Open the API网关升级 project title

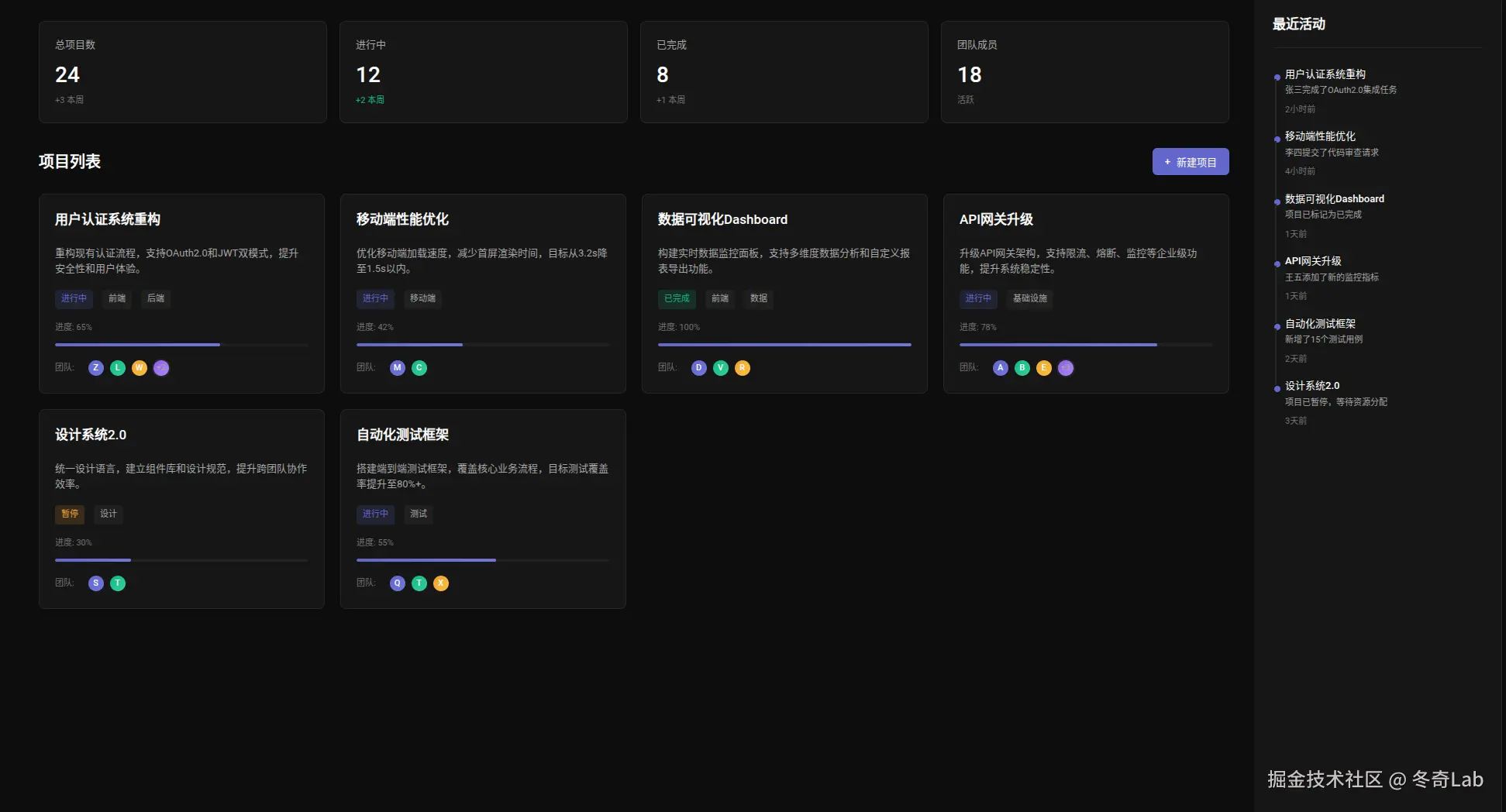coord(996,219)
